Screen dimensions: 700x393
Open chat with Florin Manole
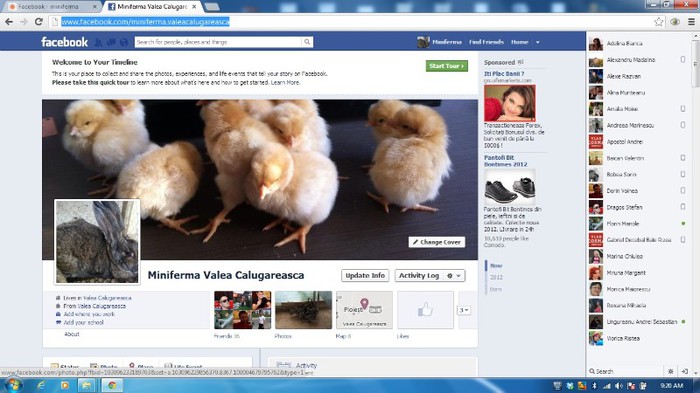click(x=638, y=223)
